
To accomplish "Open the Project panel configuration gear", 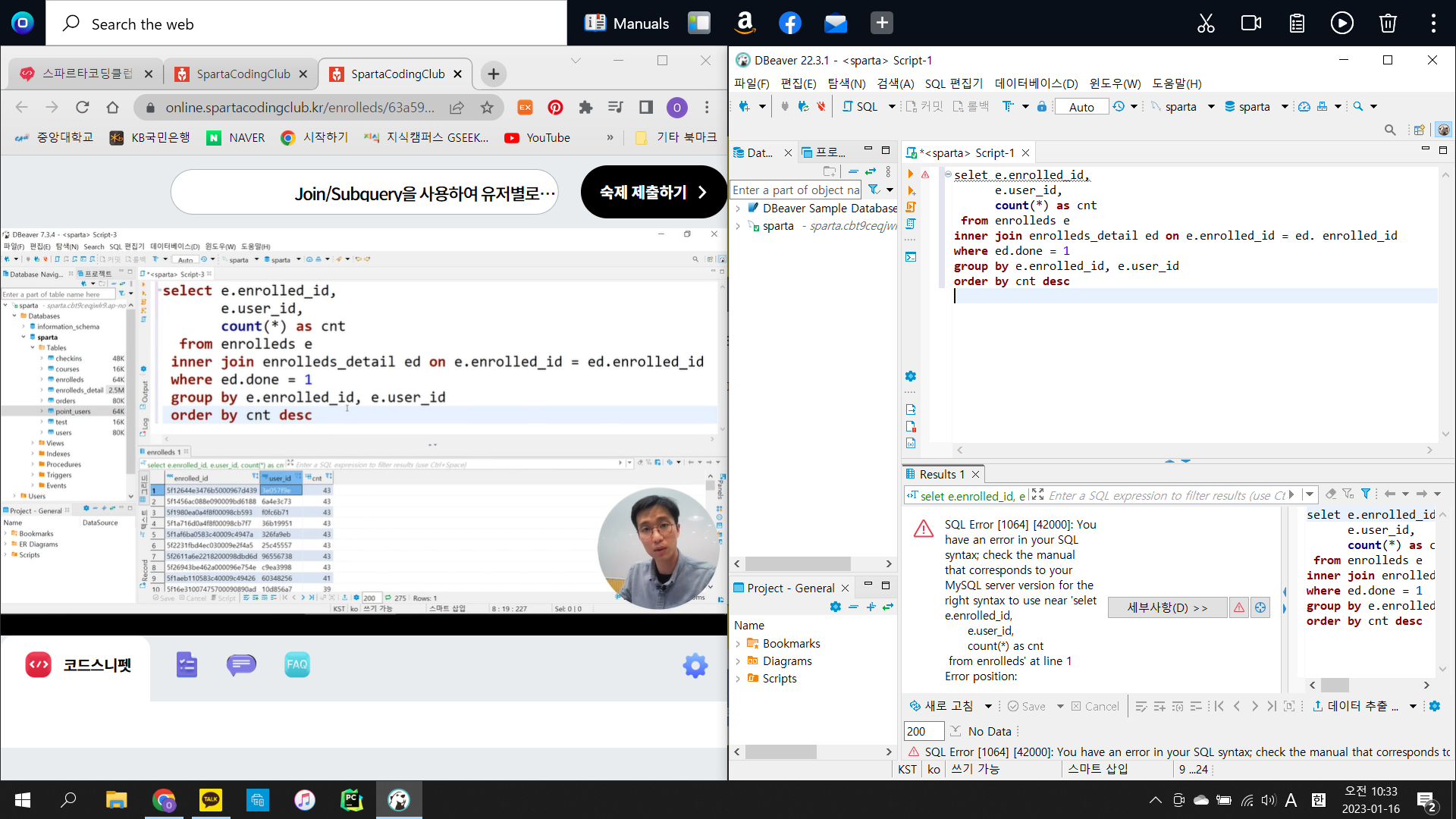I will pyautogui.click(x=836, y=607).
